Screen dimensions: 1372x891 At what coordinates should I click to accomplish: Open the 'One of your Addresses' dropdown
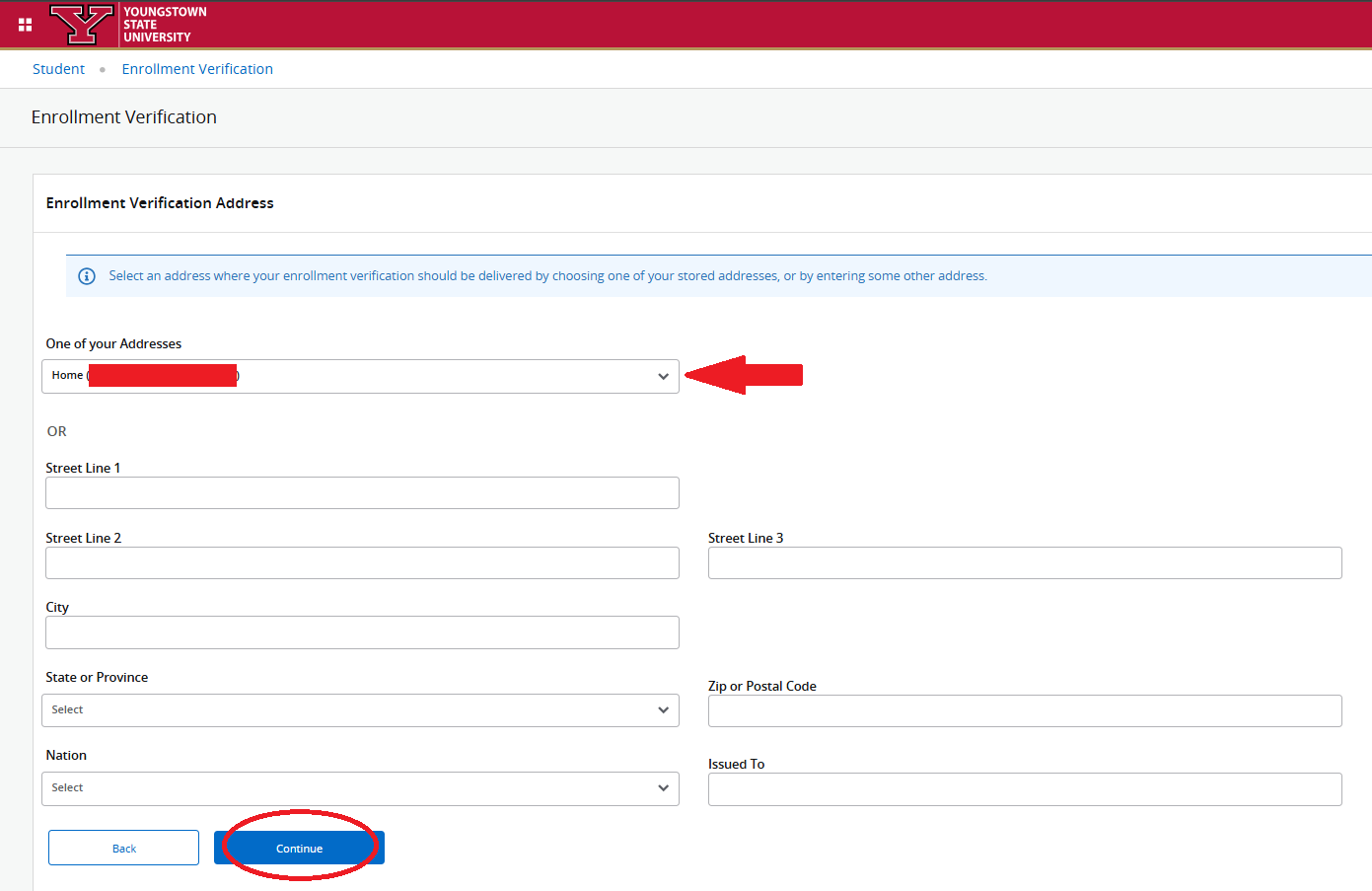coord(360,376)
